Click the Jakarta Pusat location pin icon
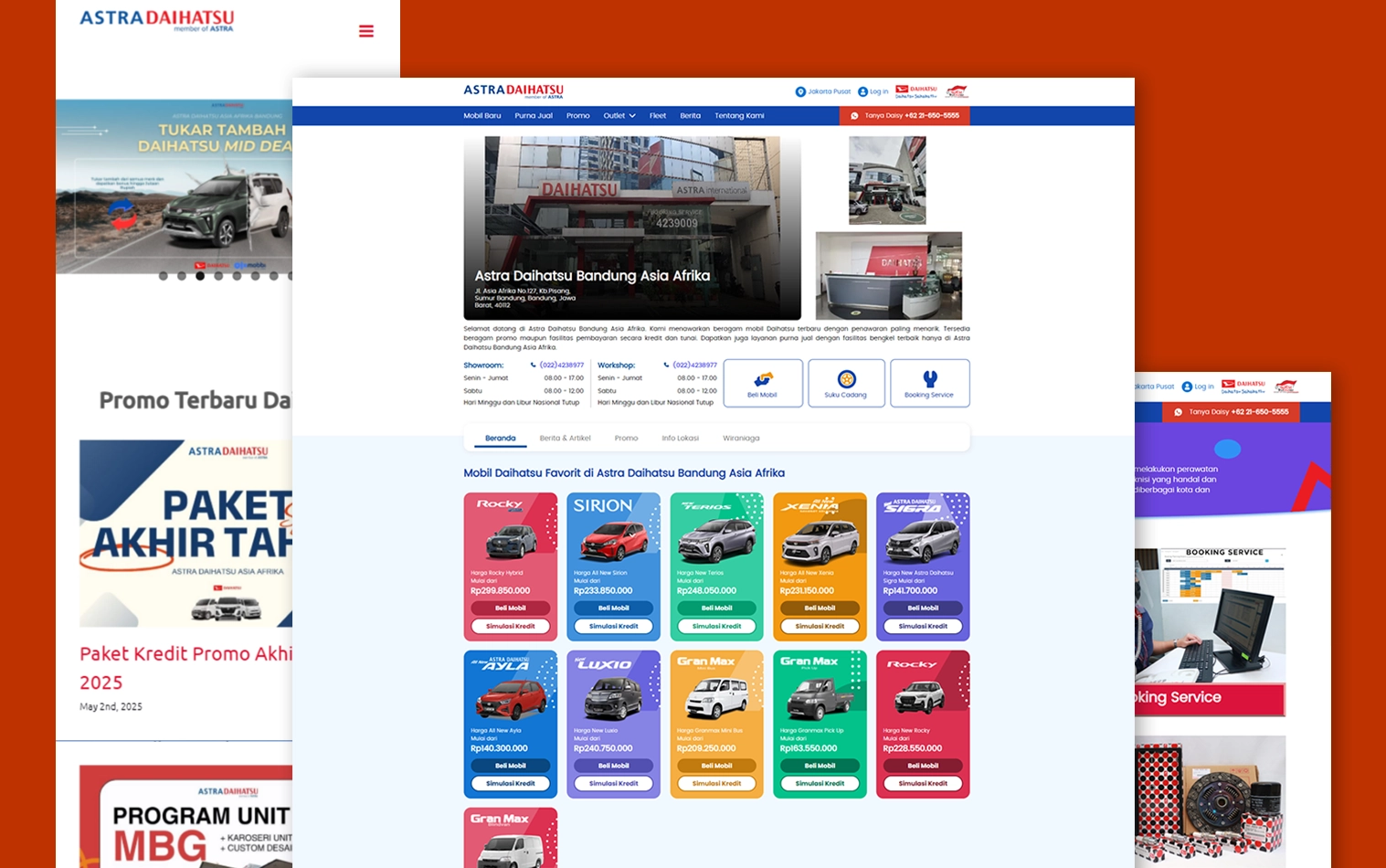The height and width of the screenshot is (868, 1386). pos(800,91)
